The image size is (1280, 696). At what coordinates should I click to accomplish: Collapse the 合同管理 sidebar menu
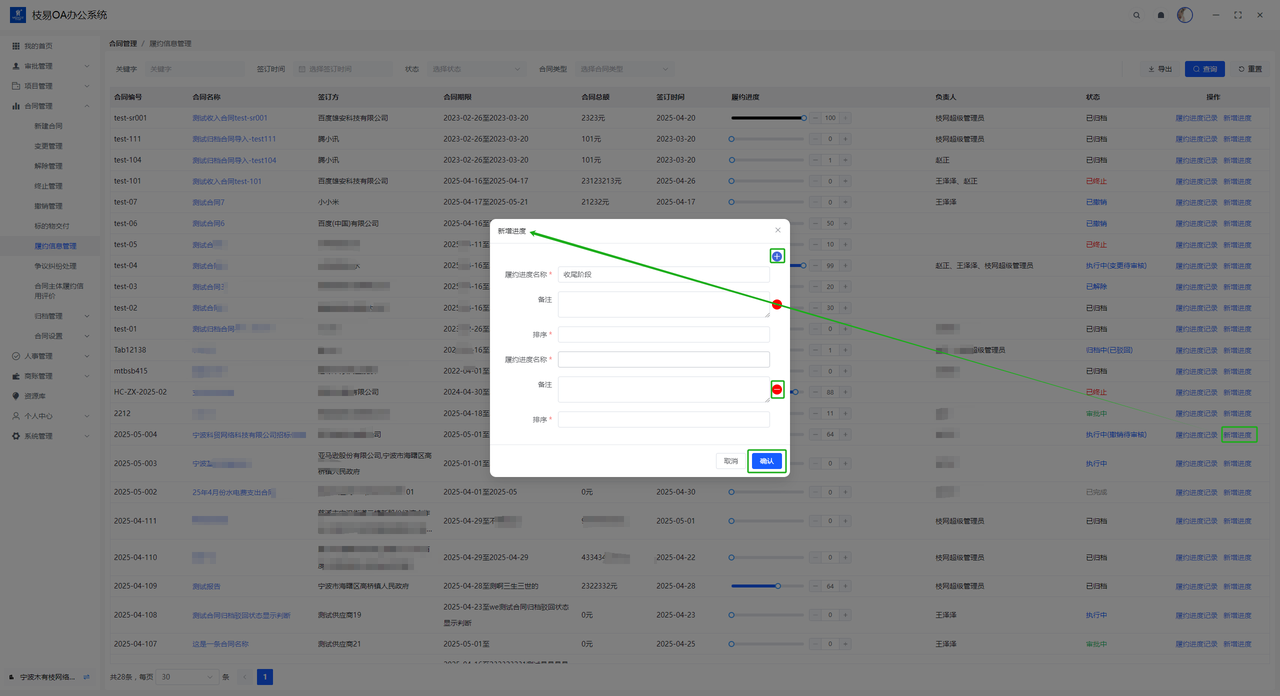pyautogui.click(x=48, y=106)
